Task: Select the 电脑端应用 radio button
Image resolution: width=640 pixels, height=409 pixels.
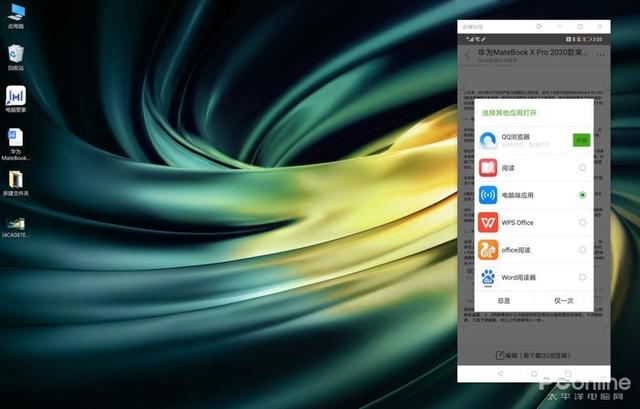Action: pyautogui.click(x=582, y=195)
